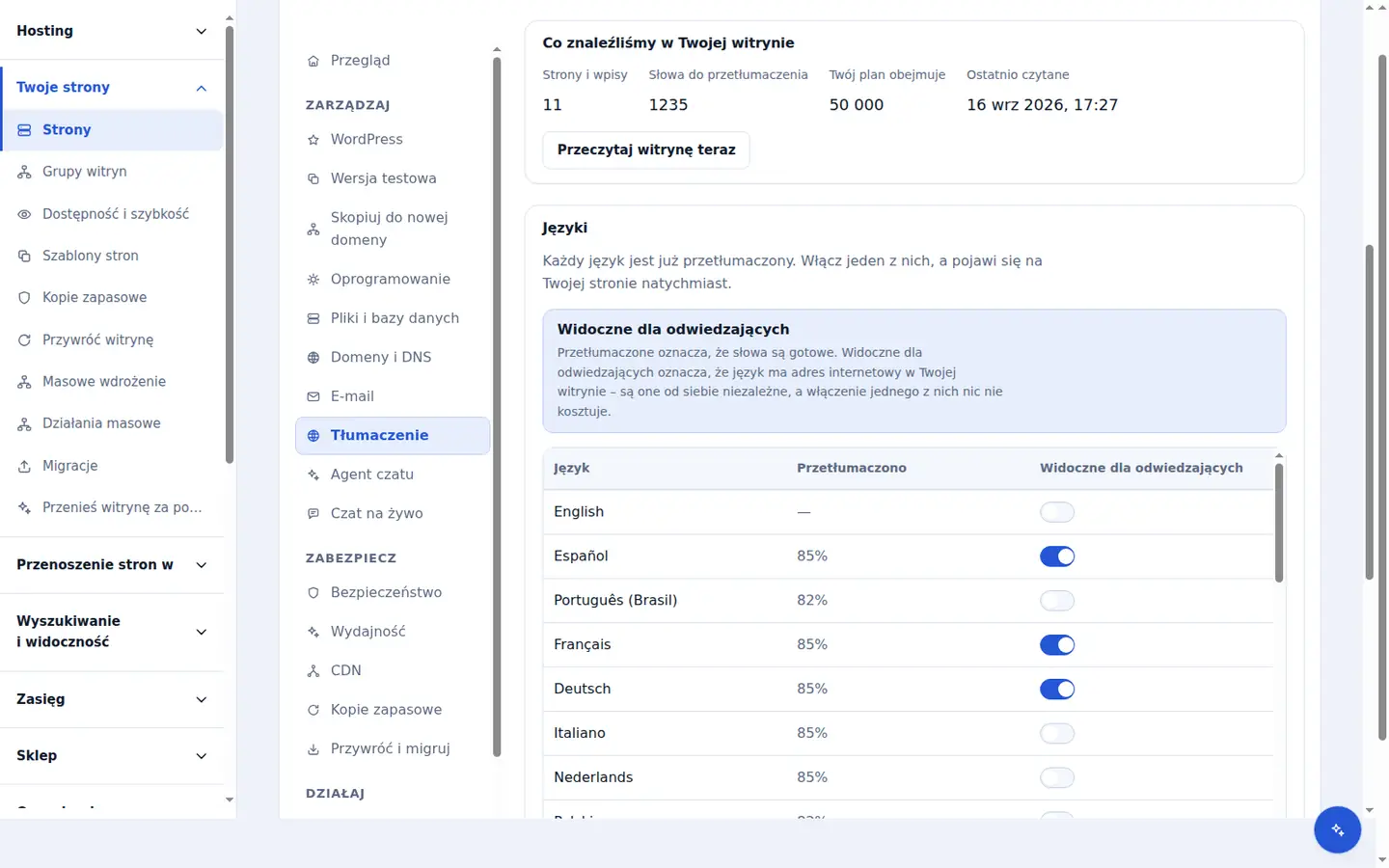This screenshot has width=1389, height=868.
Task: Toggle Nederlands visibility for visitors
Action: pyautogui.click(x=1057, y=778)
